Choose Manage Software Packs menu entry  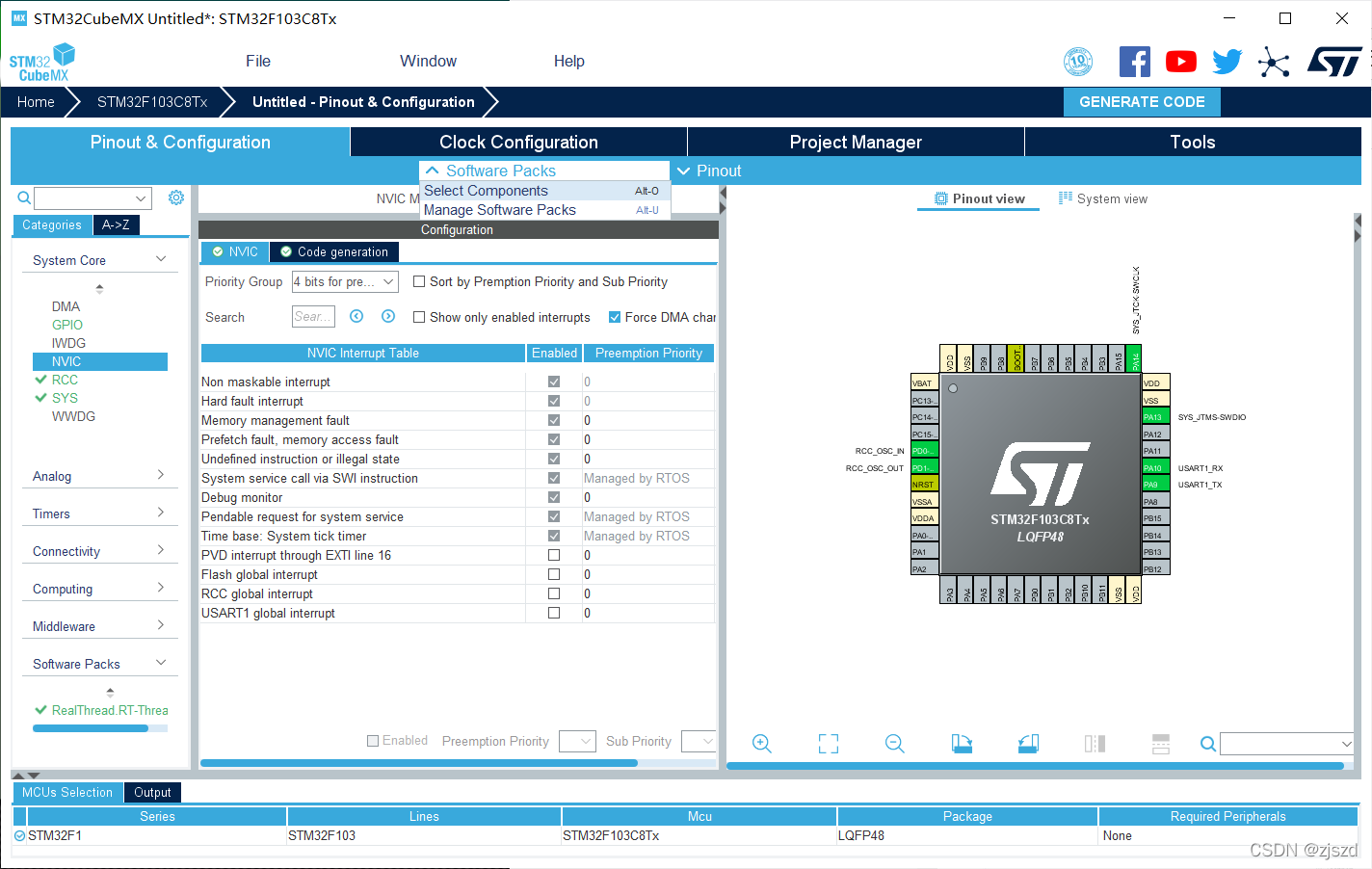545,210
